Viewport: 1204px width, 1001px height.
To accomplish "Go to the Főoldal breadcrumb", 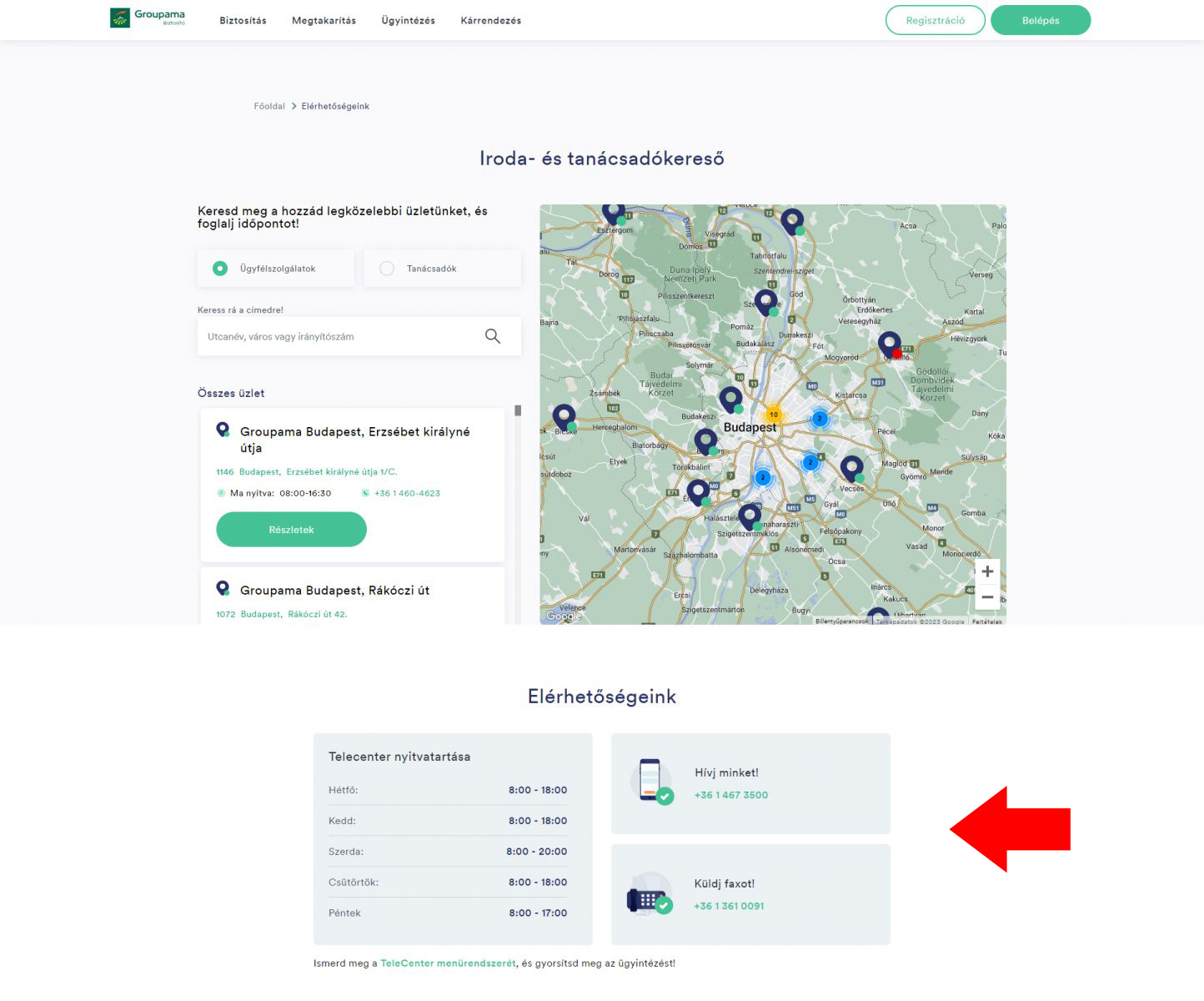I will coord(269,106).
